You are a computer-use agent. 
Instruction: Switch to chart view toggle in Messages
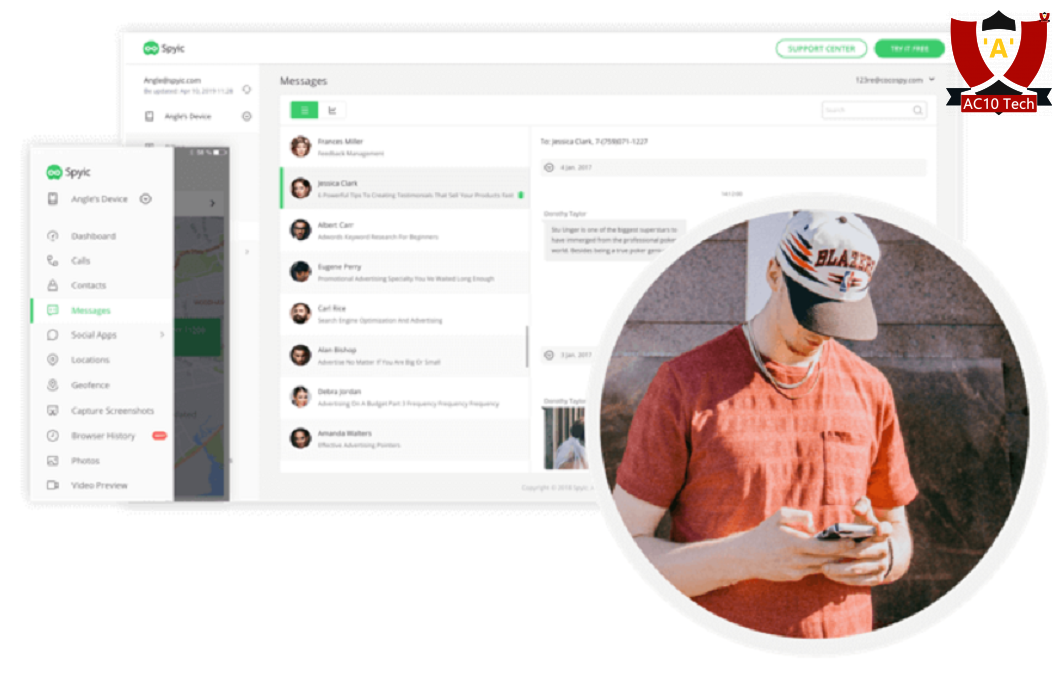tap(332, 110)
